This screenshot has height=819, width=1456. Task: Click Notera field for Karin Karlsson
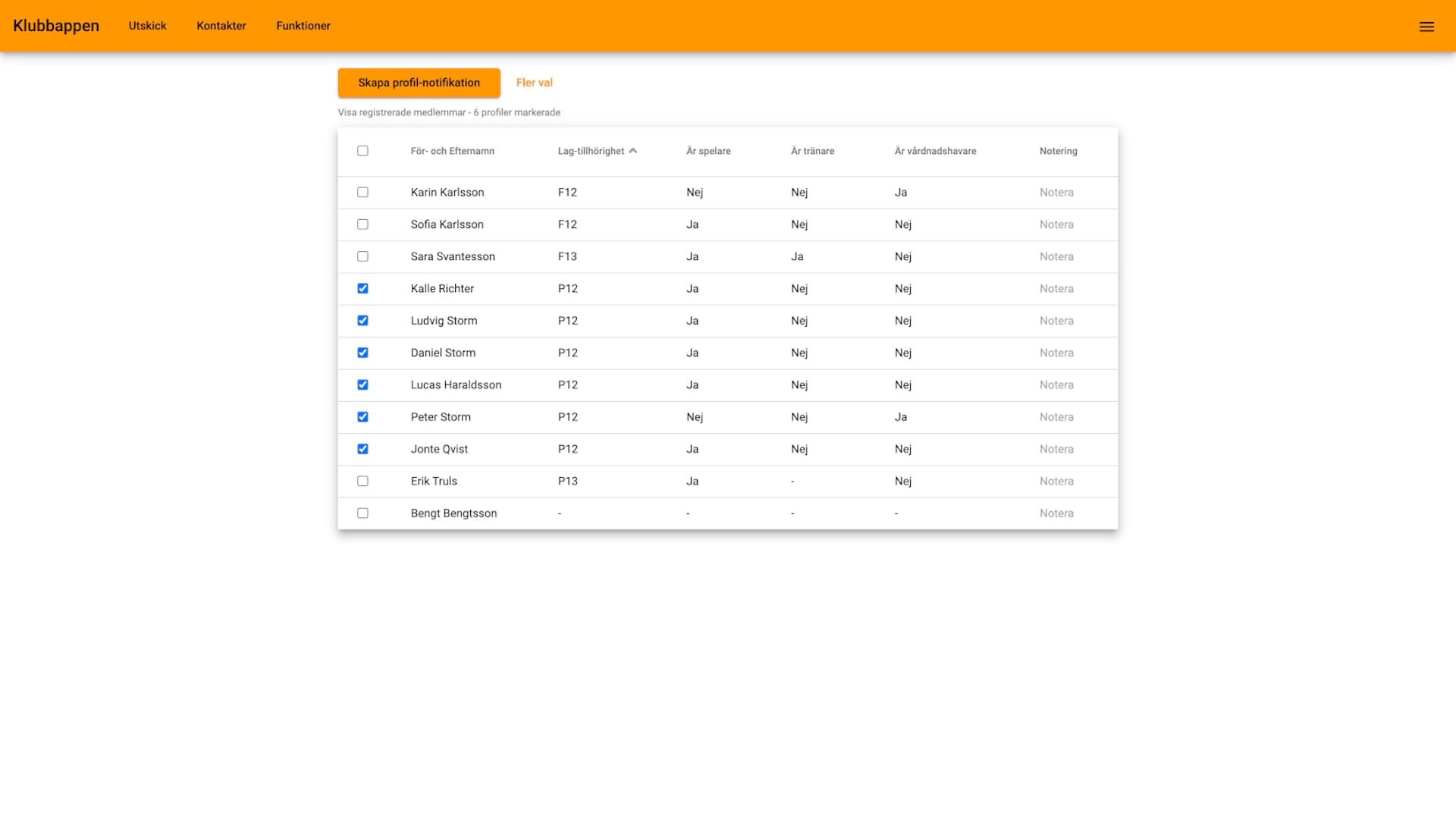[1056, 193]
